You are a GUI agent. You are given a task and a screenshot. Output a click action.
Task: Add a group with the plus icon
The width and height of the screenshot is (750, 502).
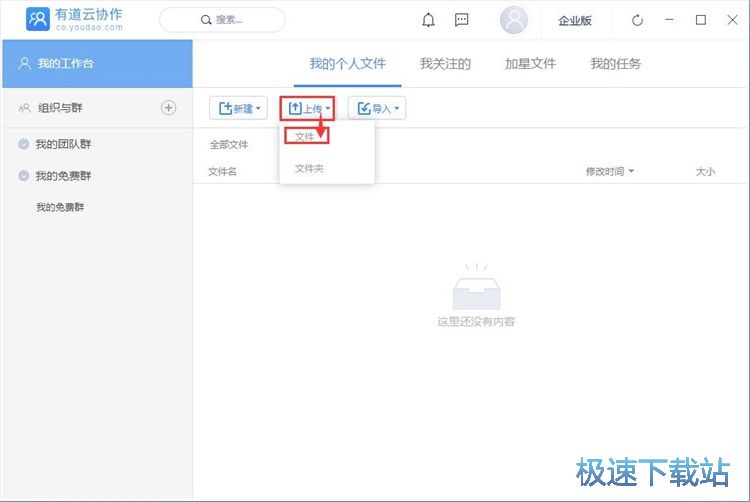pos(168,108)
